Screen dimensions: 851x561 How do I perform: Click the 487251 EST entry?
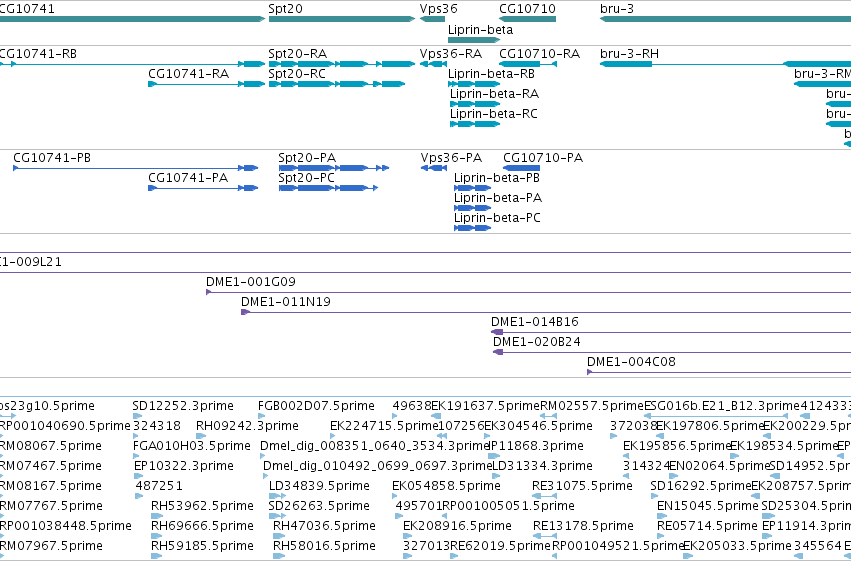coord(159,486)
